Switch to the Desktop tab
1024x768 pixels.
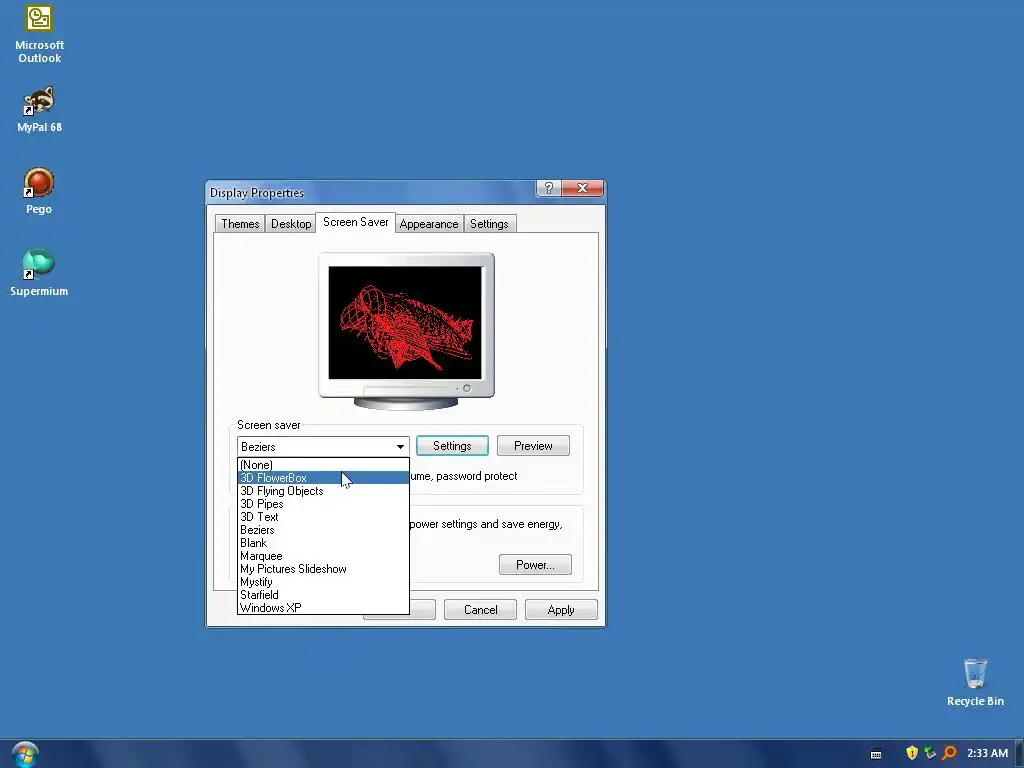coord(291,223)
